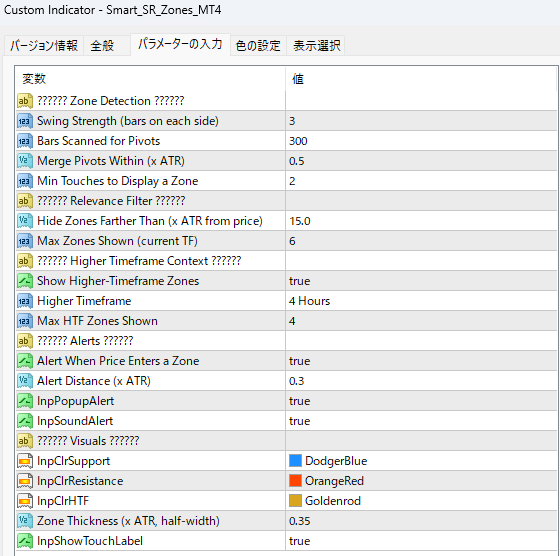The image size is (560, 556).
Task: Click the string icon beside Zone Detection header
Action: pyautogui.click(x=25, y=101)
